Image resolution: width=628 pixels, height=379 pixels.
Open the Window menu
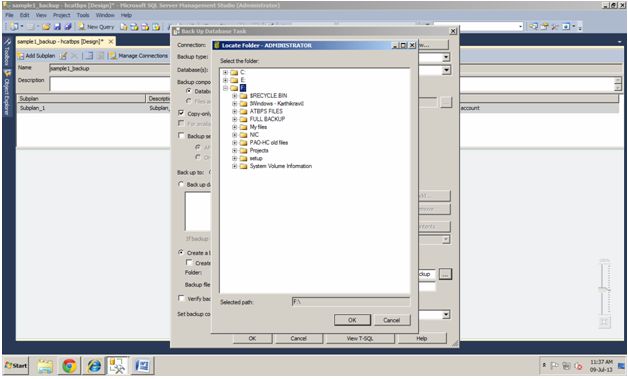coord(105,15)
